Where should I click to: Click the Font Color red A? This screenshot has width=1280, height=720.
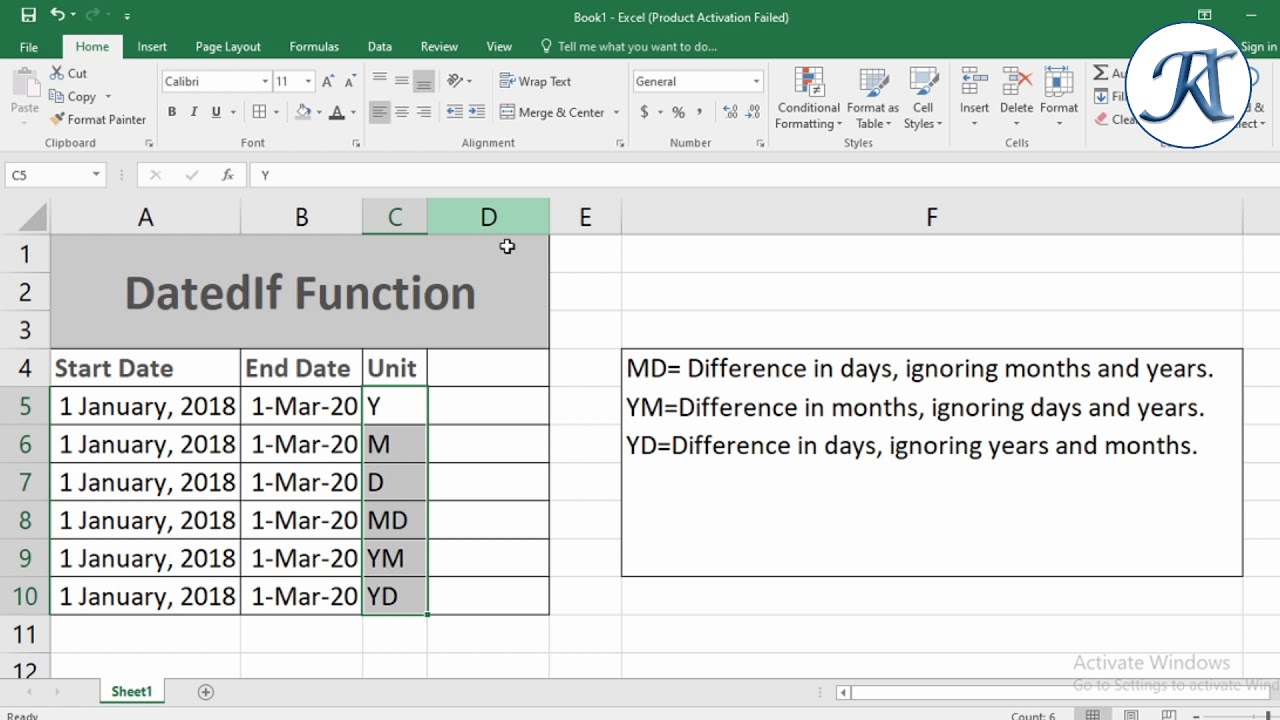pyautogui.click(x=337, y=112)
